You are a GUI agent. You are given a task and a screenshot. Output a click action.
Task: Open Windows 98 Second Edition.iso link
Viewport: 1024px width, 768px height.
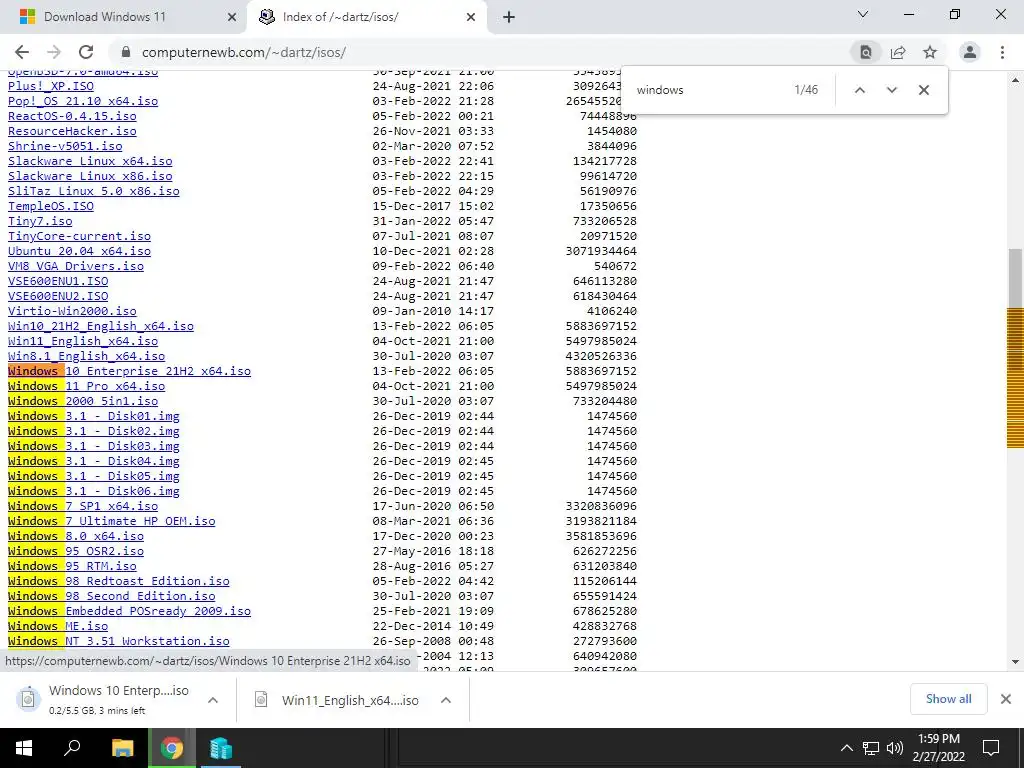tap(112, 596)
